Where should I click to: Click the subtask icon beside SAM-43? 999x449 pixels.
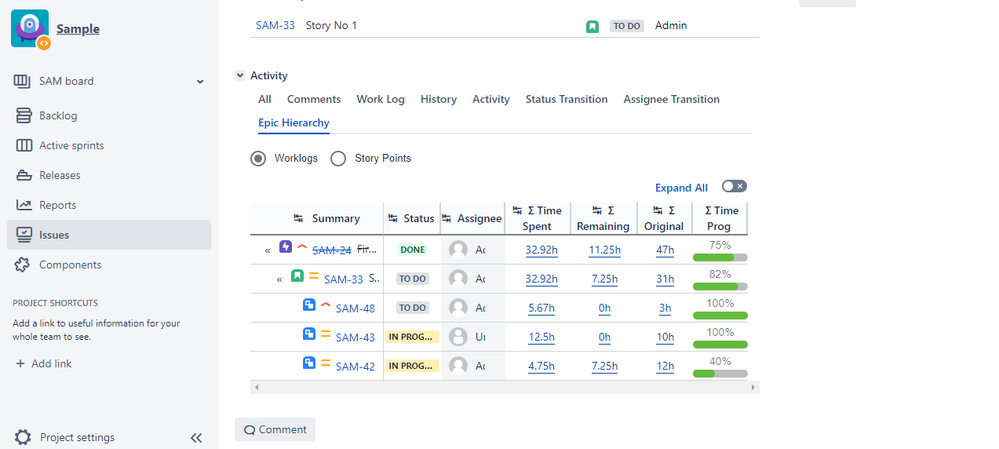tap(309, 333)
